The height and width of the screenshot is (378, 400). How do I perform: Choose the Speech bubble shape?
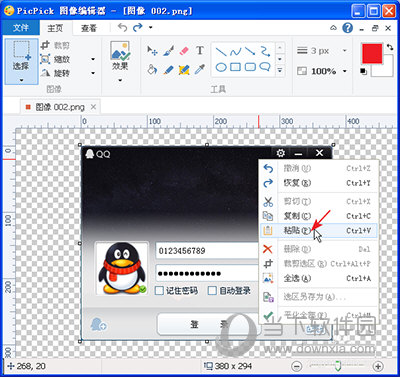click(x=265, y=67)
